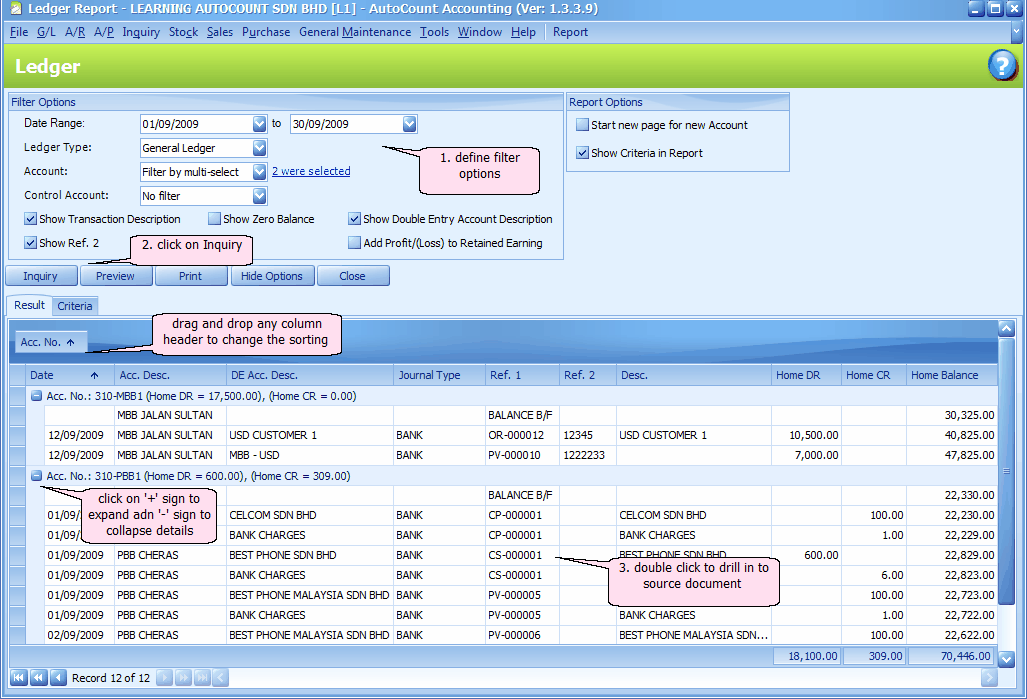Toggle Show Criteria in Report checkbox

582,153
